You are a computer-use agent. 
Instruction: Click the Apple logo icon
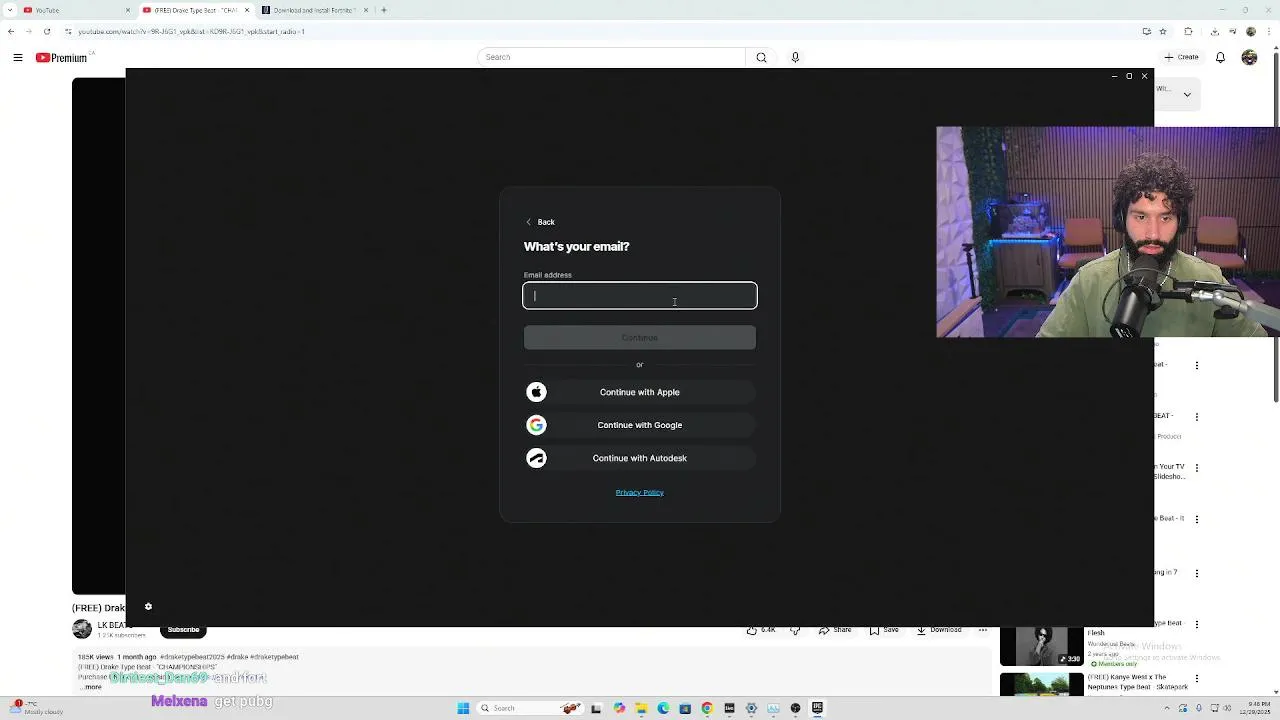coord(537,392)
